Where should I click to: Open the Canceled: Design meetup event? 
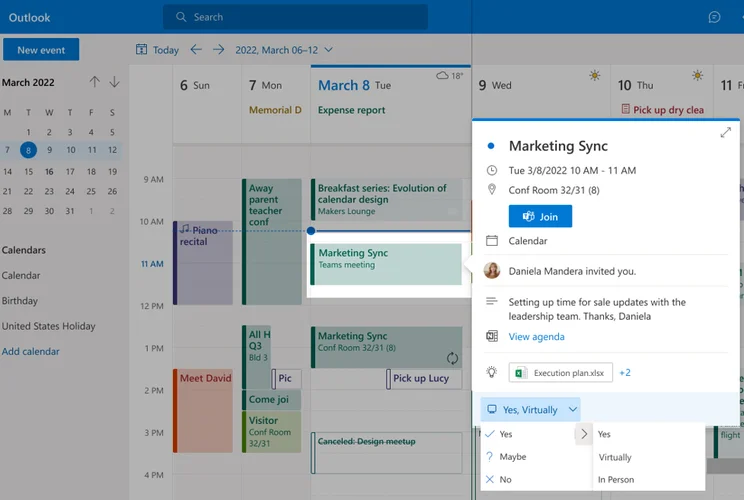pos(386,453)
